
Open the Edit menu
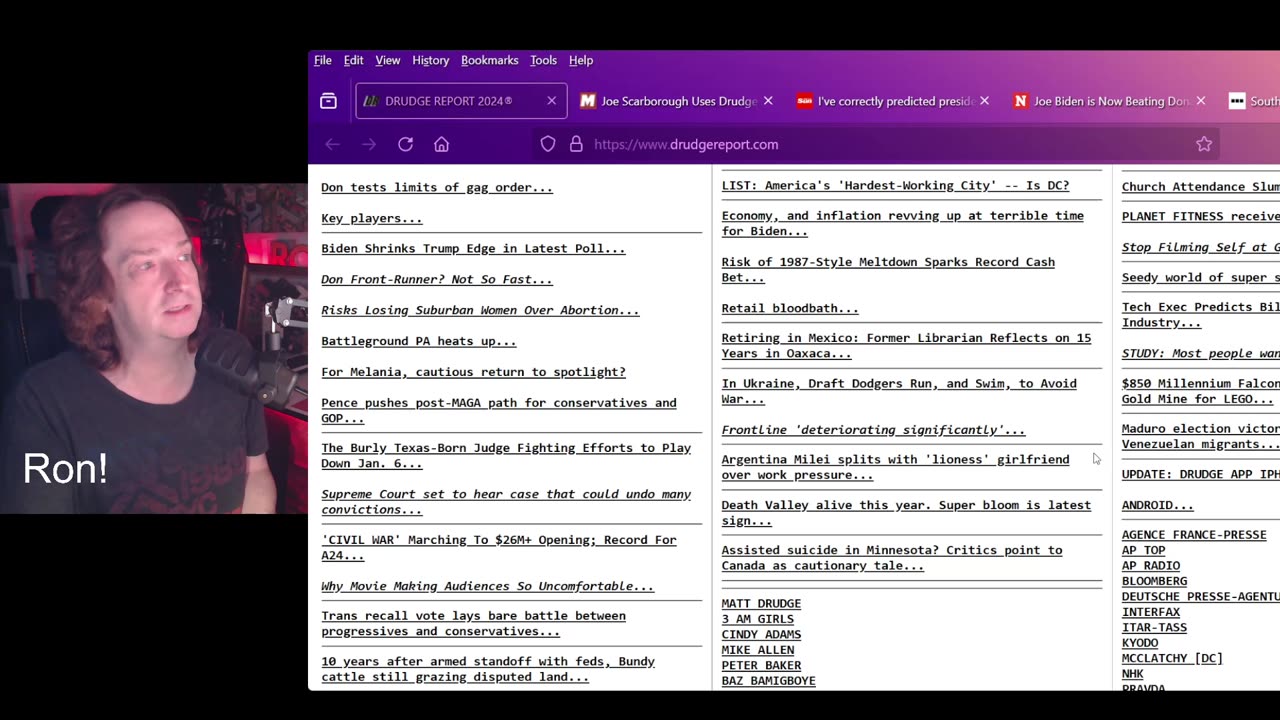(x=354, y=60)
